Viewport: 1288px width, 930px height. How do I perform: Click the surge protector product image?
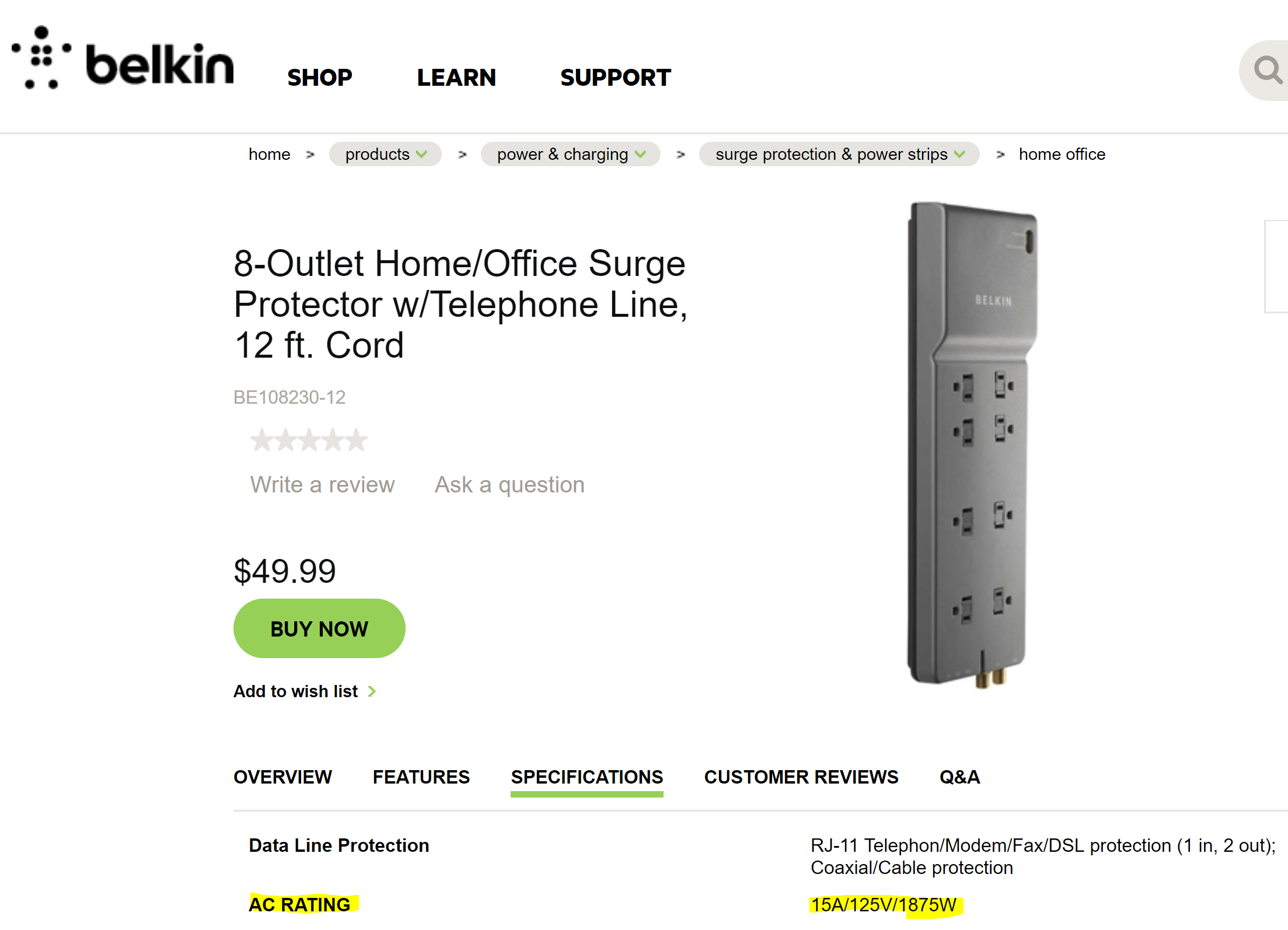pyautogui.click(x=972, y=445)
